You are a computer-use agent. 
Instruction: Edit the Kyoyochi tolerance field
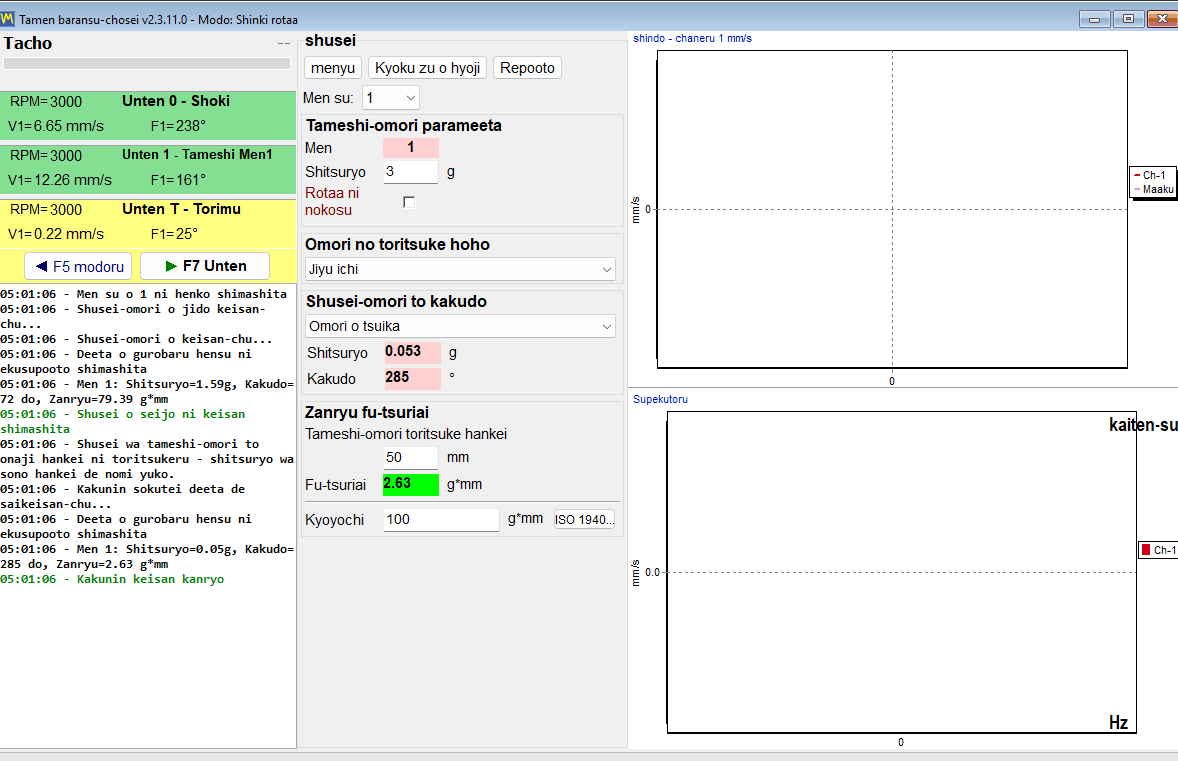pos(441,519)
